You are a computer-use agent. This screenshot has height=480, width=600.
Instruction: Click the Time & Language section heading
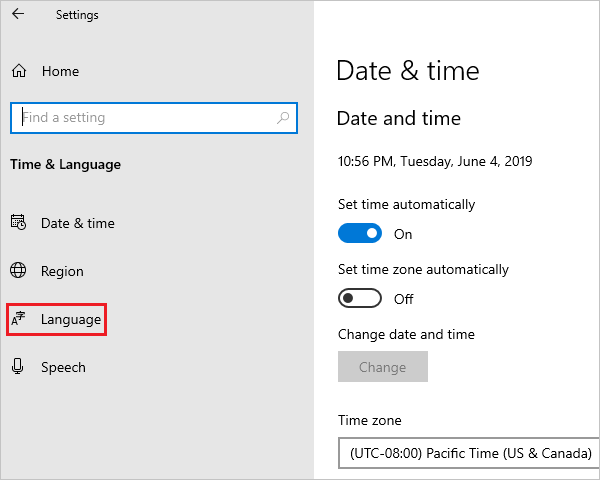(x=65, y=165)
